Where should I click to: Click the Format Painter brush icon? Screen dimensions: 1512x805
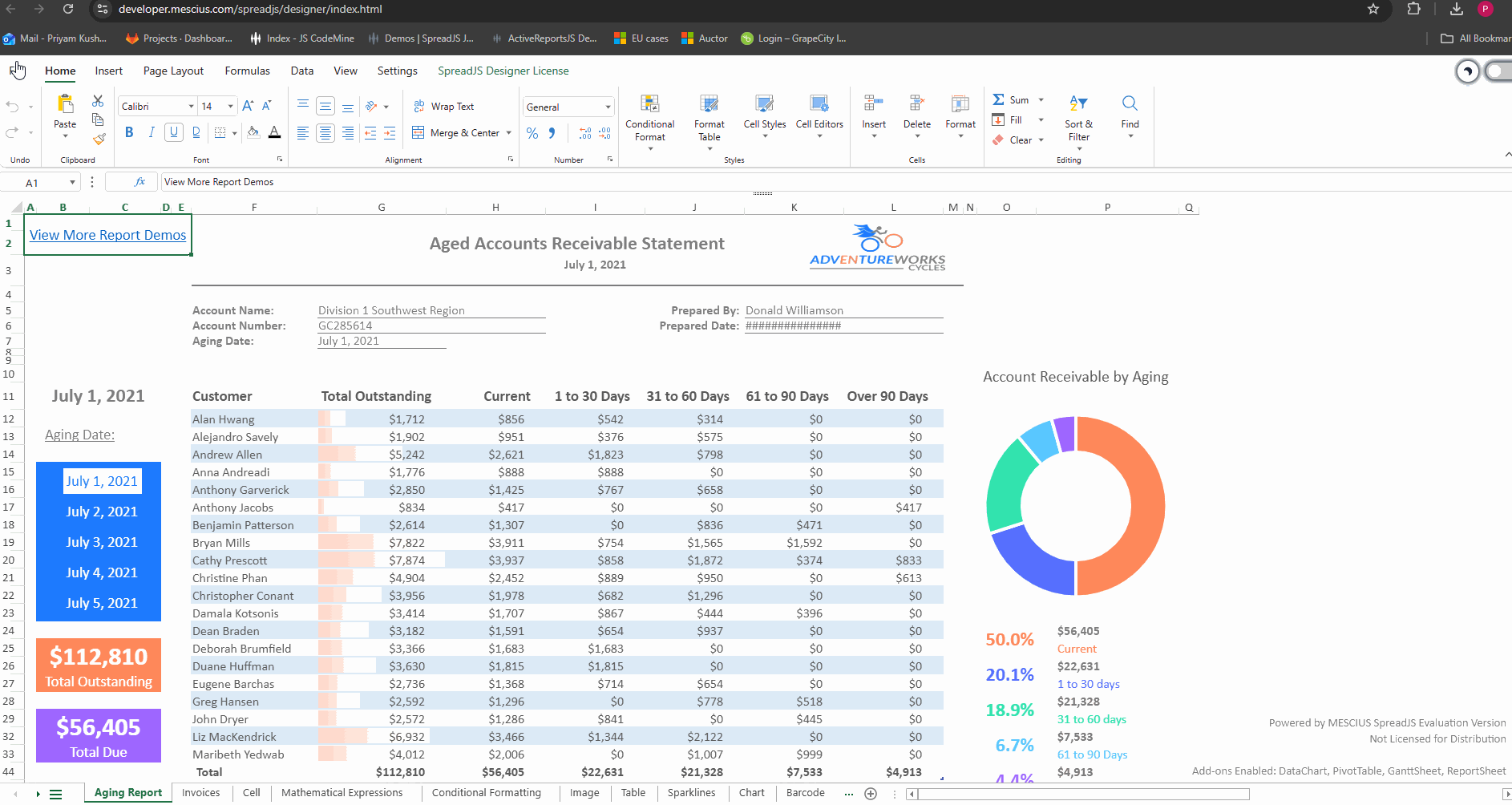coord(99,140)
